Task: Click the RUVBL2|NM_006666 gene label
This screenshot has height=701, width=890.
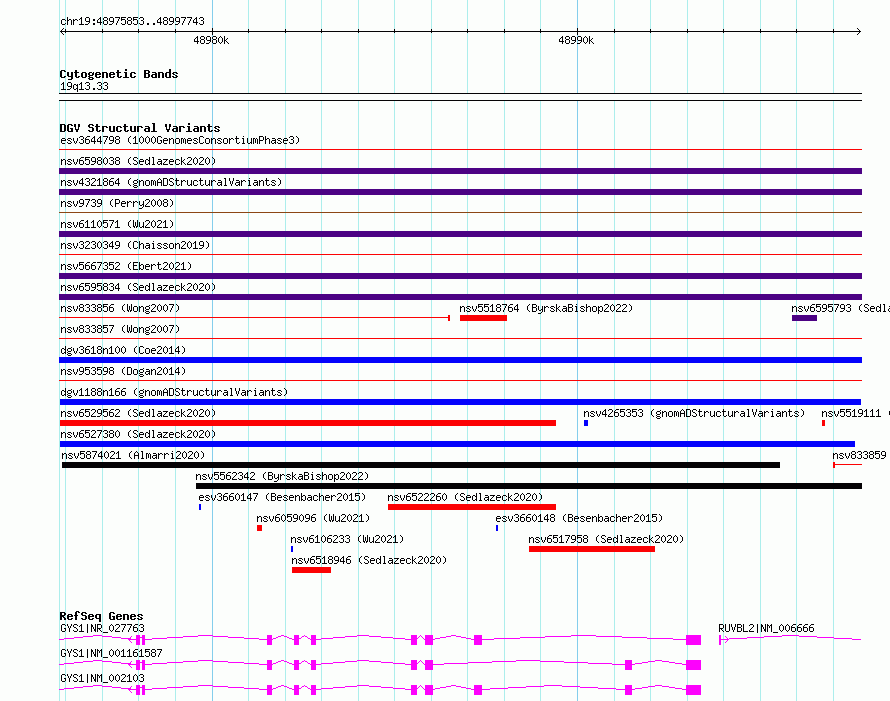Action: click(x=766, y=628)
